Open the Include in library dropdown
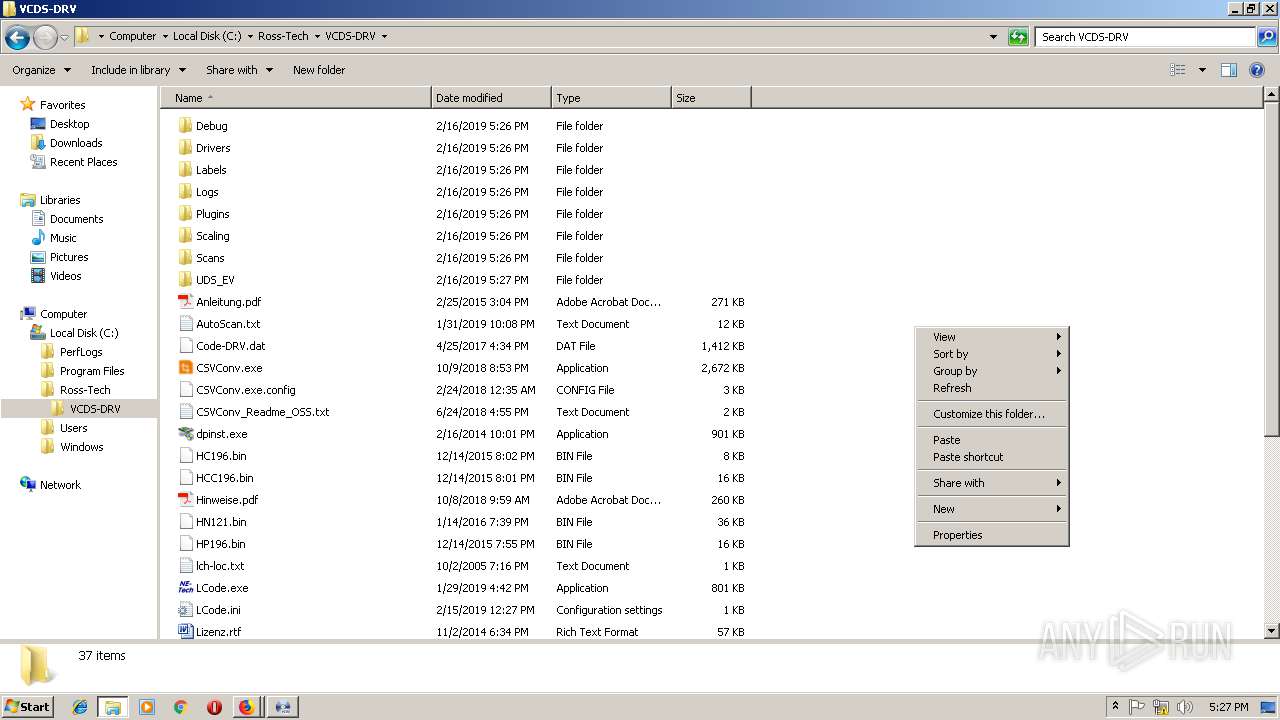This screenshot has width=1280, height=720. 138,70
